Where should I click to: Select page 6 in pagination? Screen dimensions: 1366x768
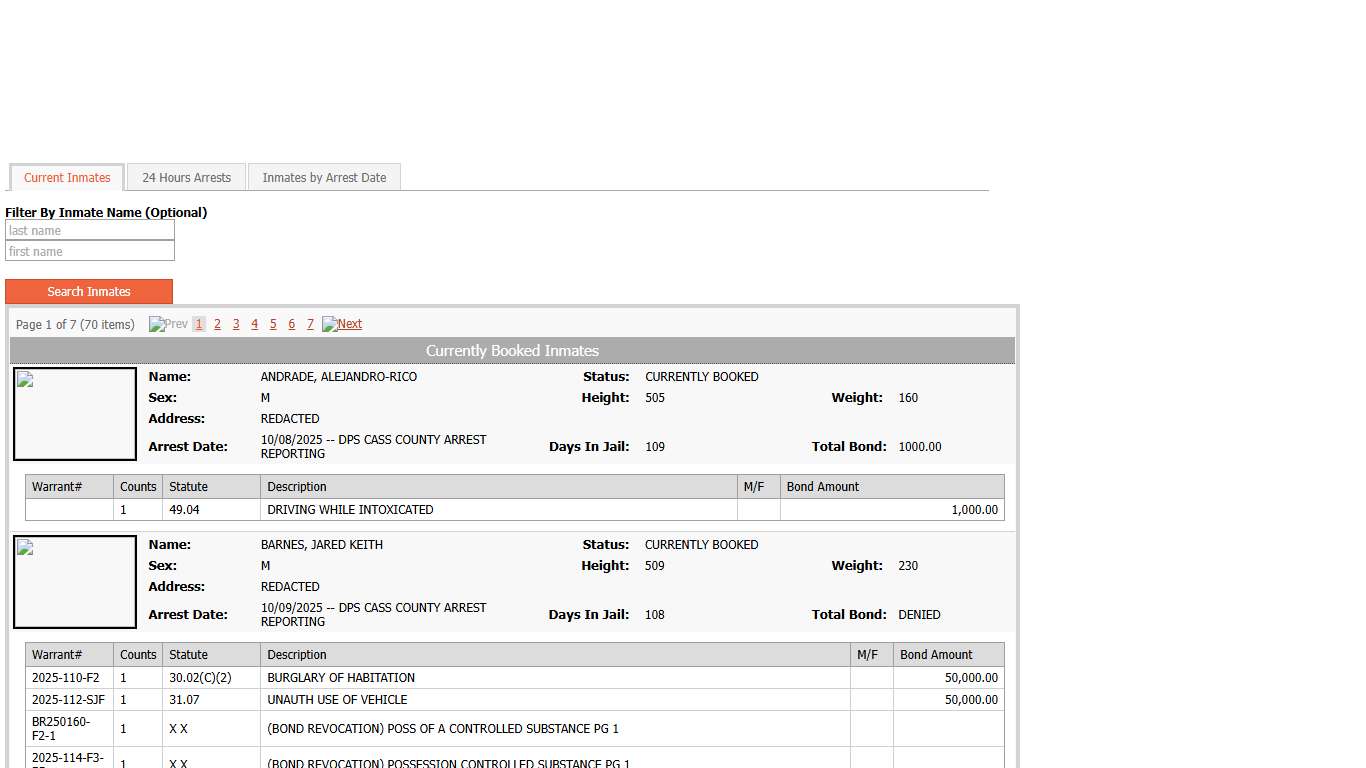291,324
